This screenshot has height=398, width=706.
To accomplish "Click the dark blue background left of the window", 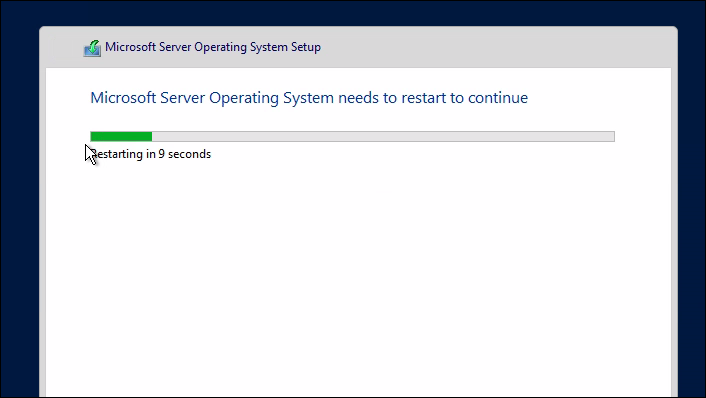I will click(20, 212).
